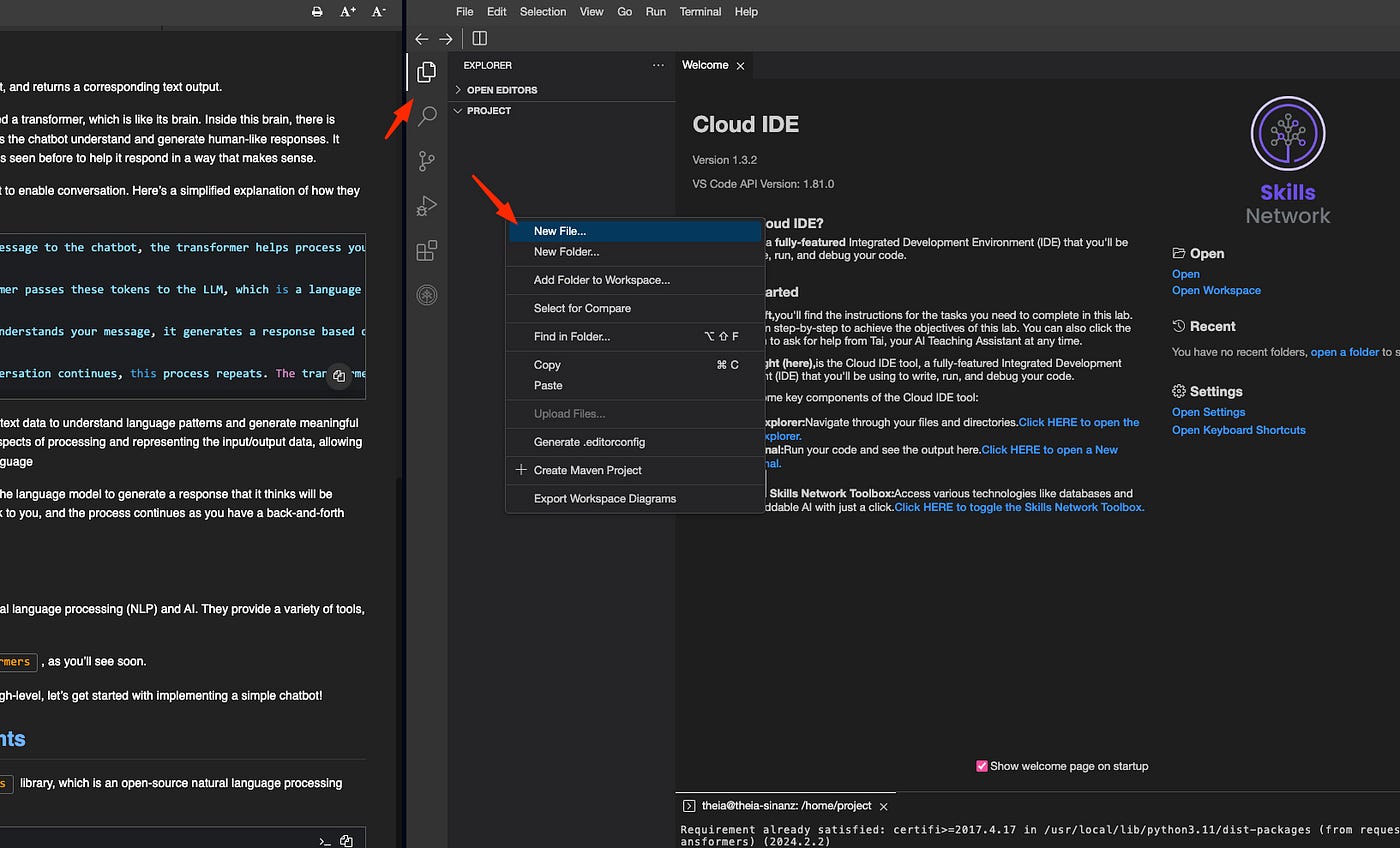Open the Terminal menu
Screen dimensions: 1400x848
(x=700, y=12)
